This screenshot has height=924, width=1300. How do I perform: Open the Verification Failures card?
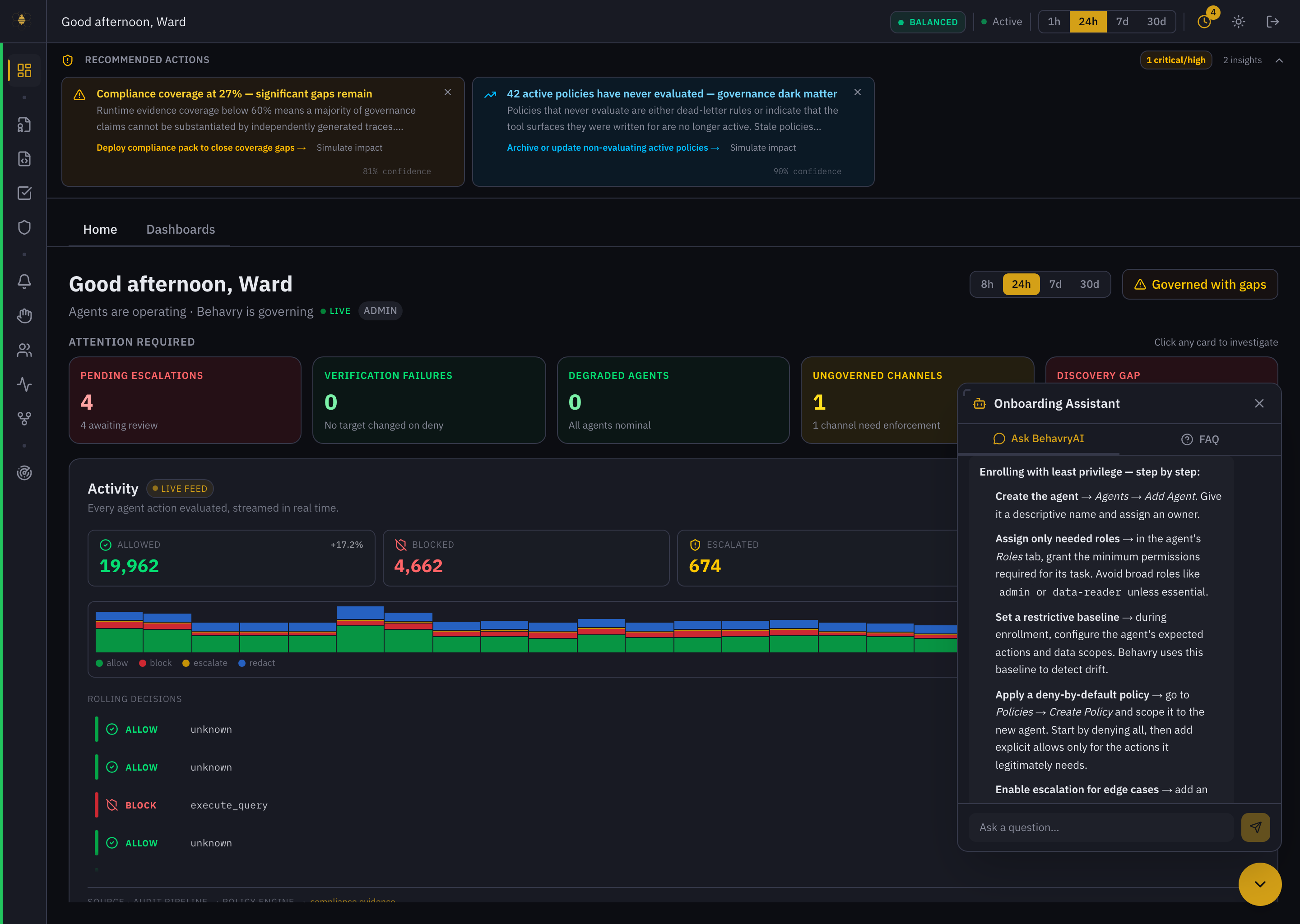click(x=428, y=400)
